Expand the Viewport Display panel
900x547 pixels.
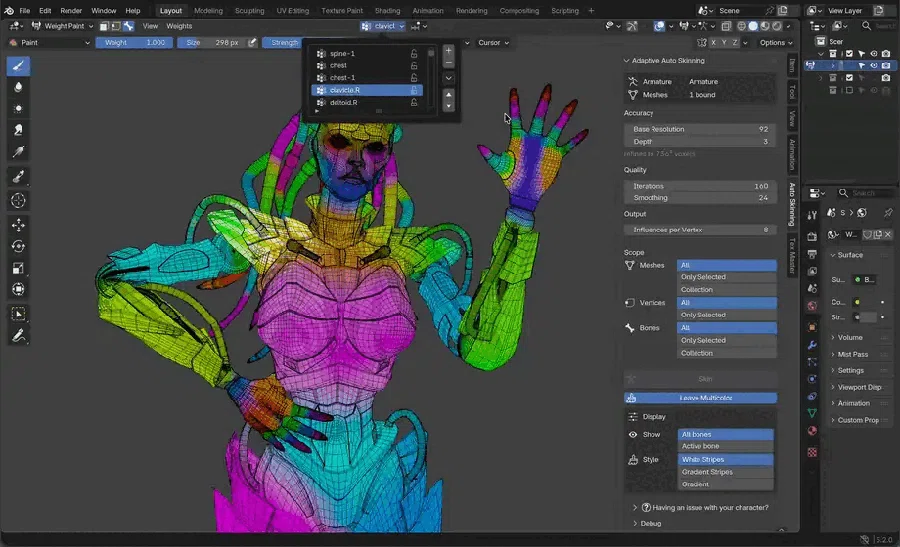point(858,387)
